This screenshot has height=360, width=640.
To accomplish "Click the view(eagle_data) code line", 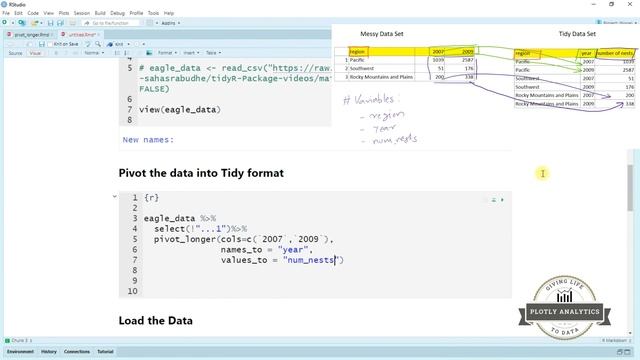I will pyautogui.click(x=180, y=109).
